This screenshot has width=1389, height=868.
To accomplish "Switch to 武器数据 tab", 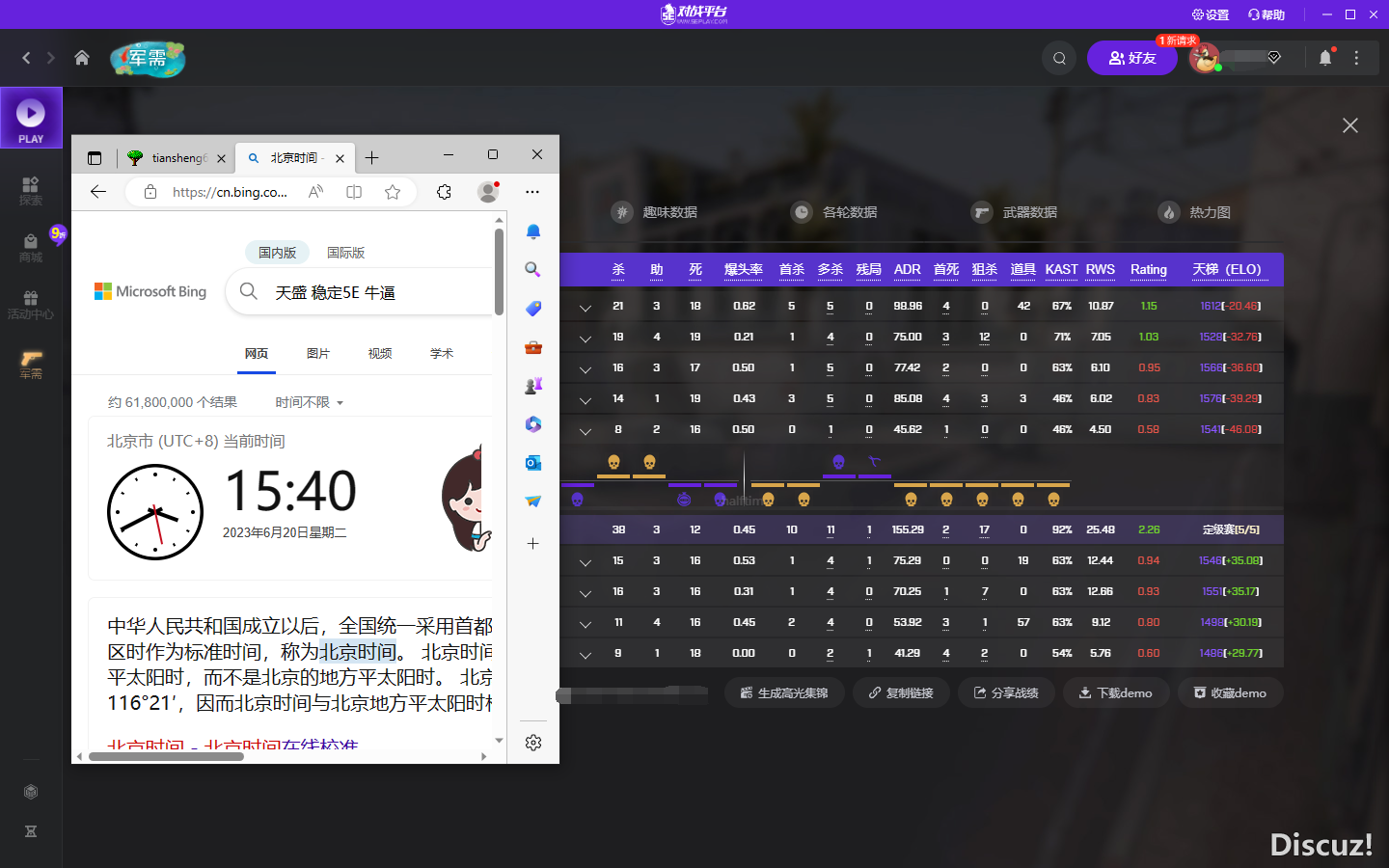I will 1015,212.
